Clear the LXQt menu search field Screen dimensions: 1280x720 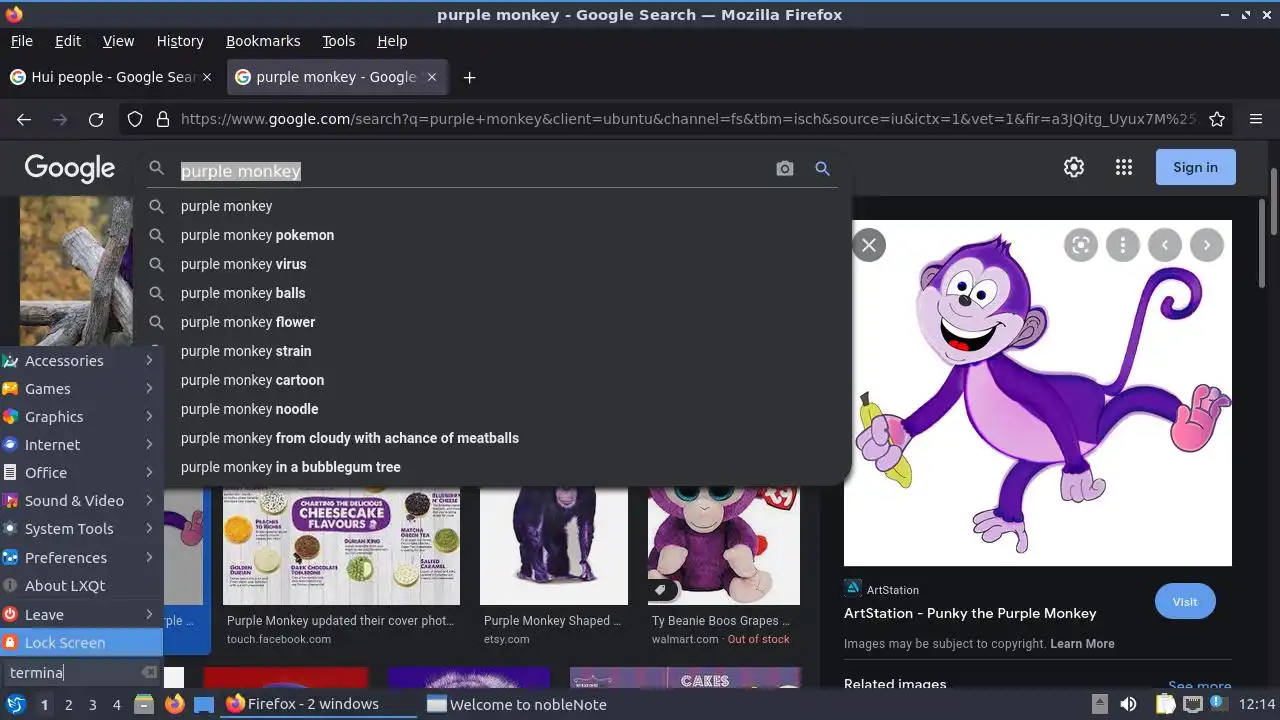(149, 673)
